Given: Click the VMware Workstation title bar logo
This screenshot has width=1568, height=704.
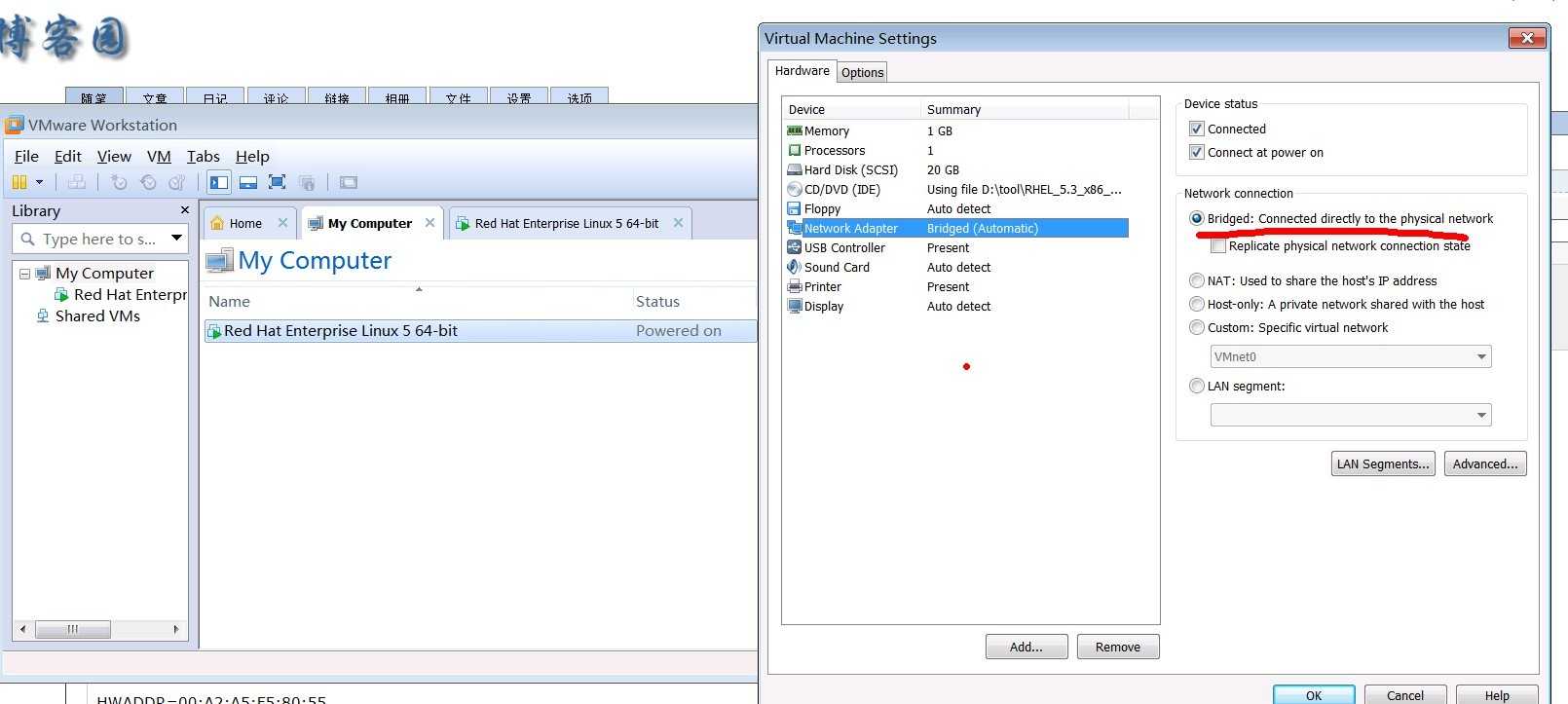Looking at the screenshot, I should (x=14, y=125).
